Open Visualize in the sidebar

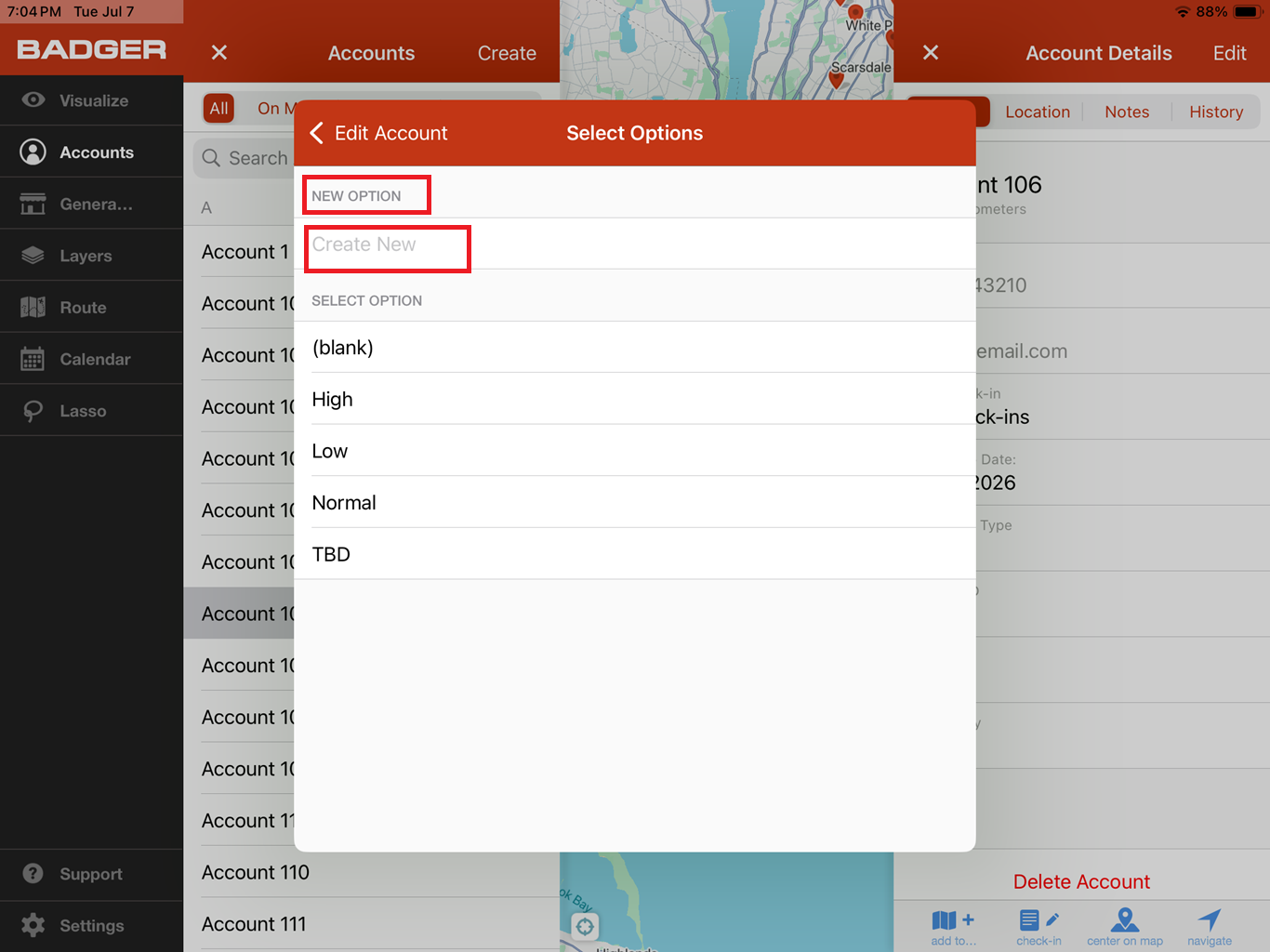[91, 100]
